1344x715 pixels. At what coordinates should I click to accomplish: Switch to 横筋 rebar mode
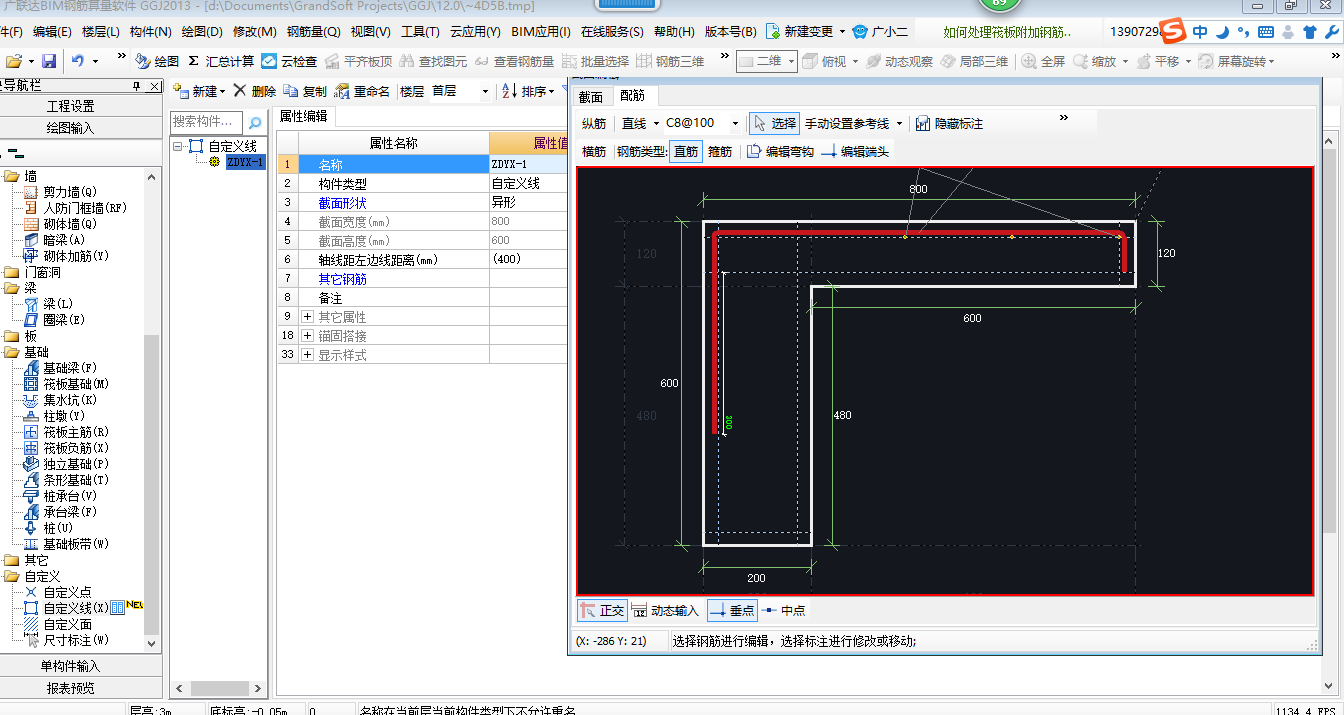click(x=594, y=152)
